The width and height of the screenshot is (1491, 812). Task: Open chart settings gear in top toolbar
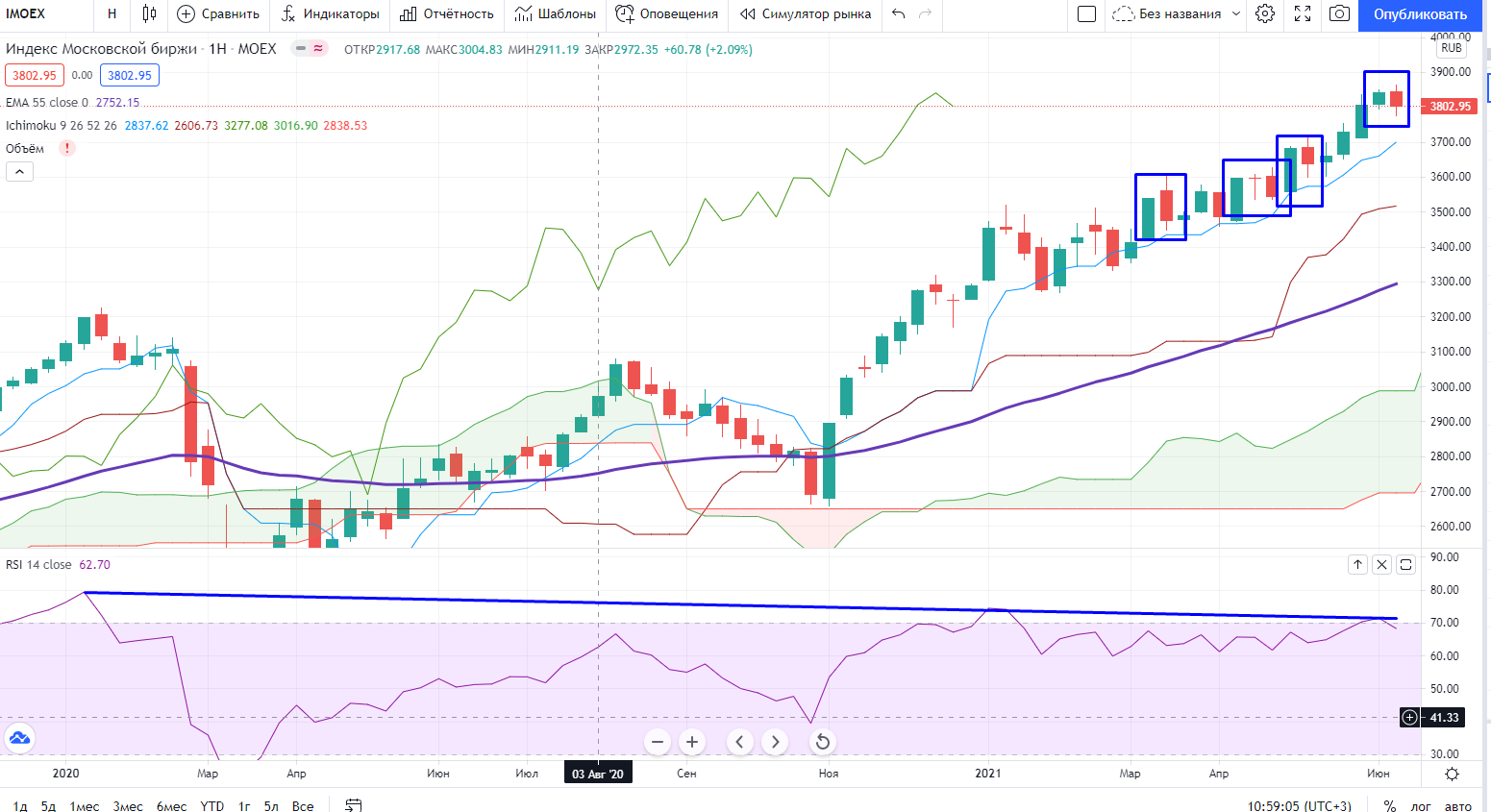(x=1265, y=13)
